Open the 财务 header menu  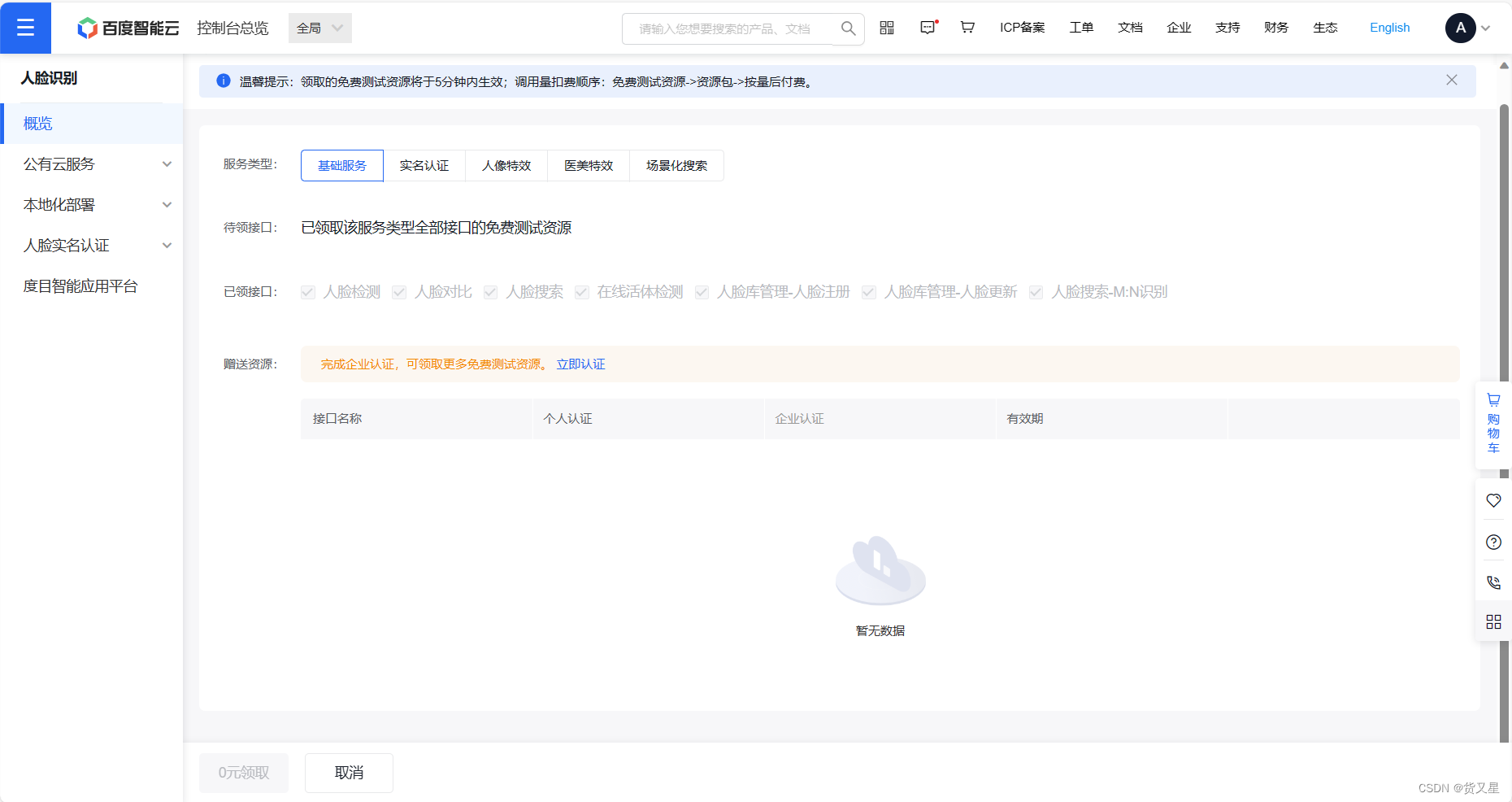[1276, 28]
